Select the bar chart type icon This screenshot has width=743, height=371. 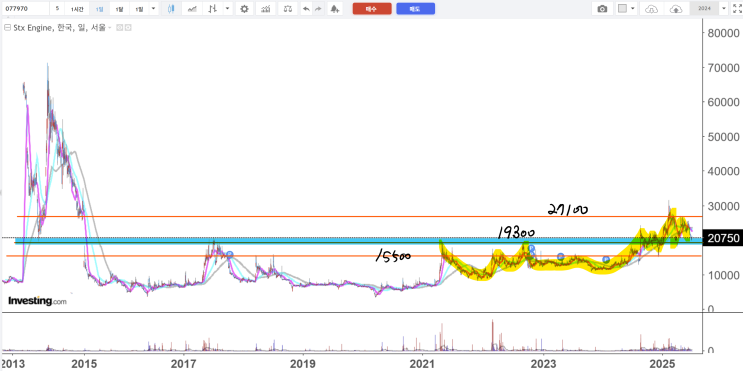pyautogui.click(x=214, y=9)
